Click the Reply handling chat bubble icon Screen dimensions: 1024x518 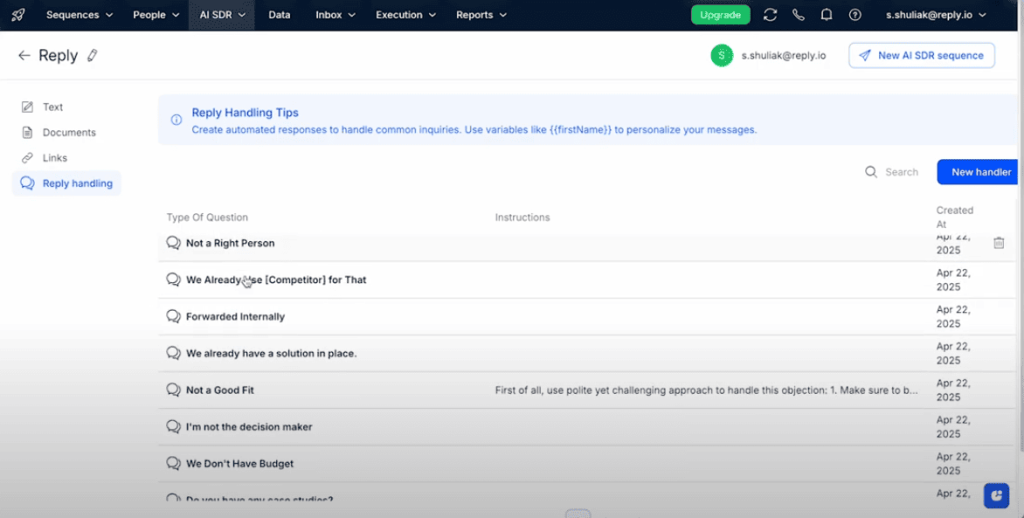(27, 184)
